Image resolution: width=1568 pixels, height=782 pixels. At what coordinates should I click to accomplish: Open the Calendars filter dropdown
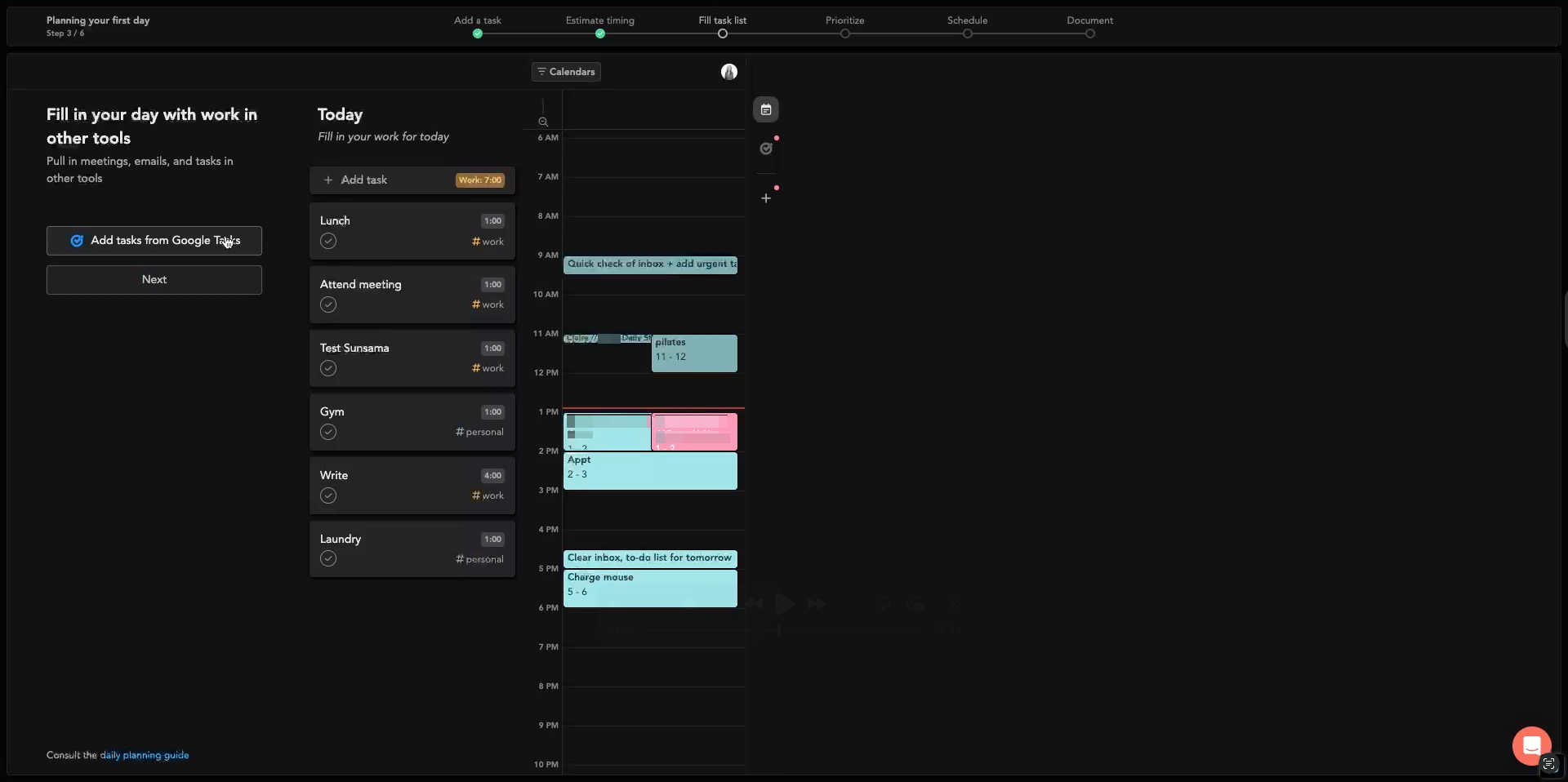(x=566, y=72)
